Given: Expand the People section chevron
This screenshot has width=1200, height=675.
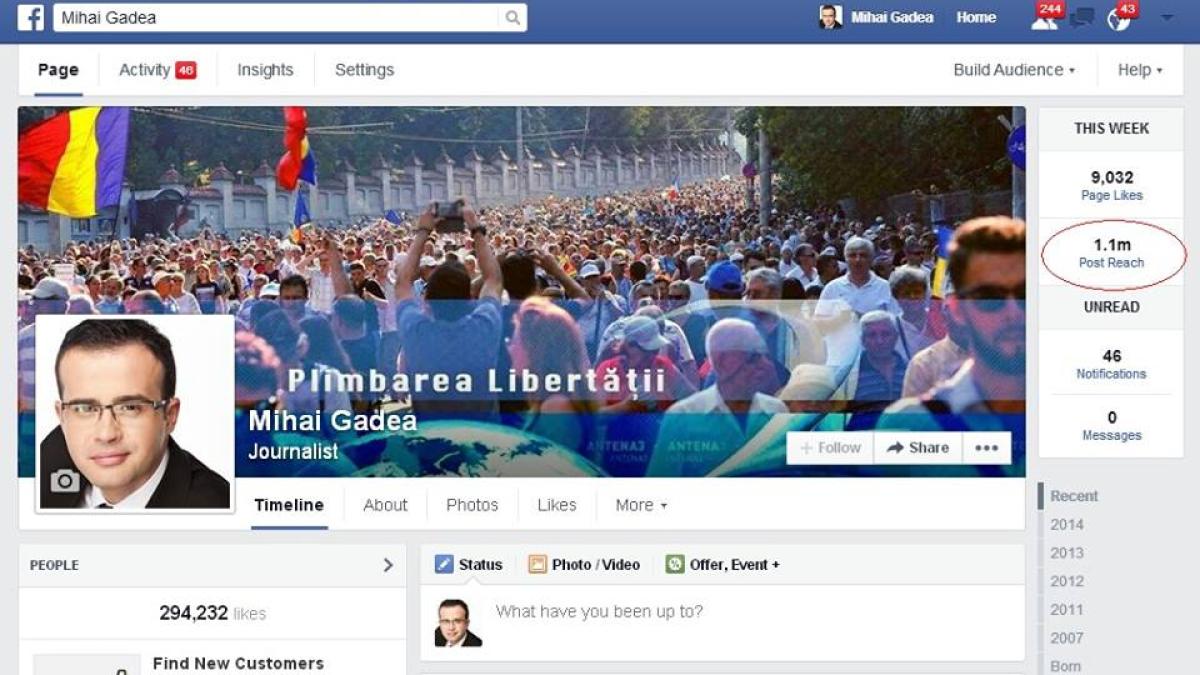Looking at the screenshot, I should tap(388, 565).
